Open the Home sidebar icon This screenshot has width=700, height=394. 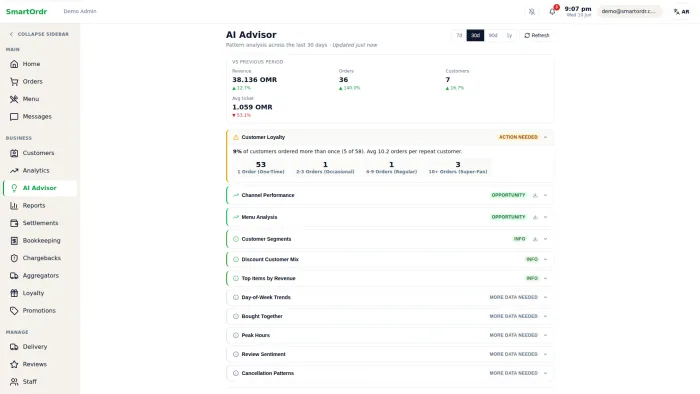tap(14, 64)
